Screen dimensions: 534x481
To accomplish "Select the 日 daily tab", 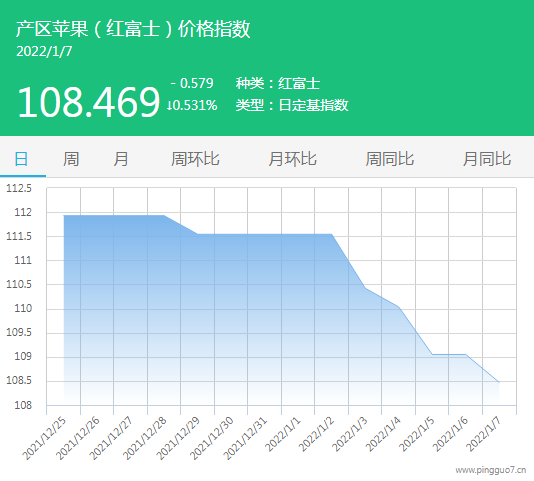I will 21,159.
